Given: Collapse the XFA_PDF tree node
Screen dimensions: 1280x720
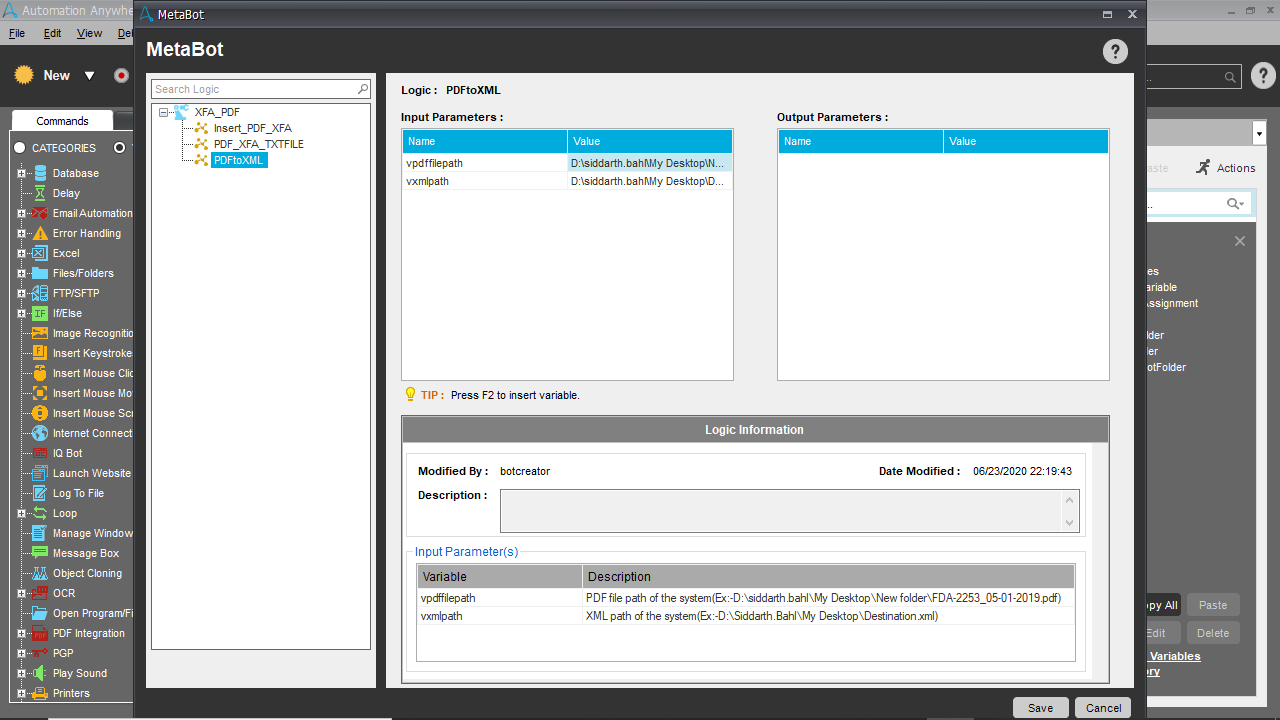Looking at the screenshot, I should point(163,112).
